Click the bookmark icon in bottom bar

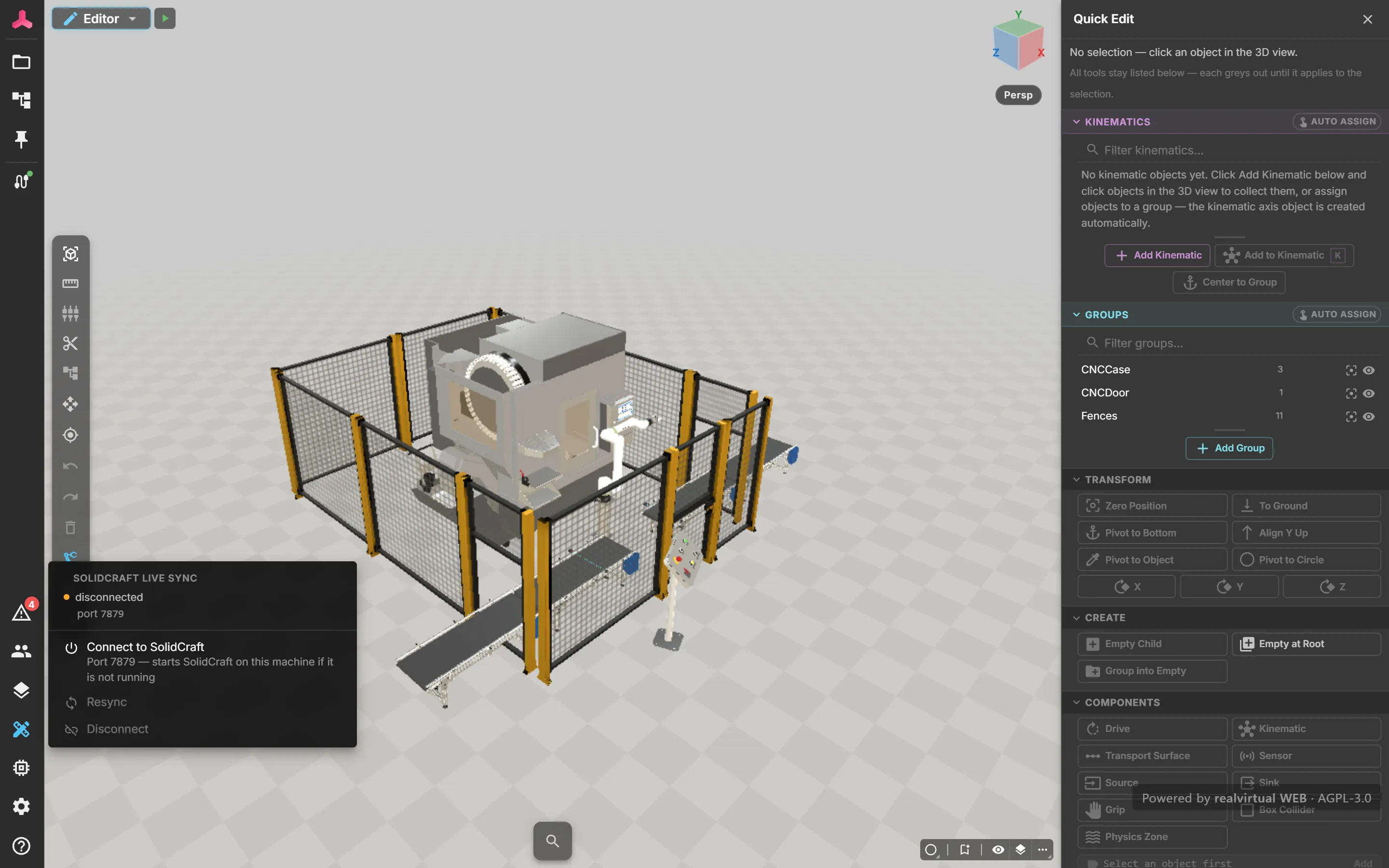964,849
